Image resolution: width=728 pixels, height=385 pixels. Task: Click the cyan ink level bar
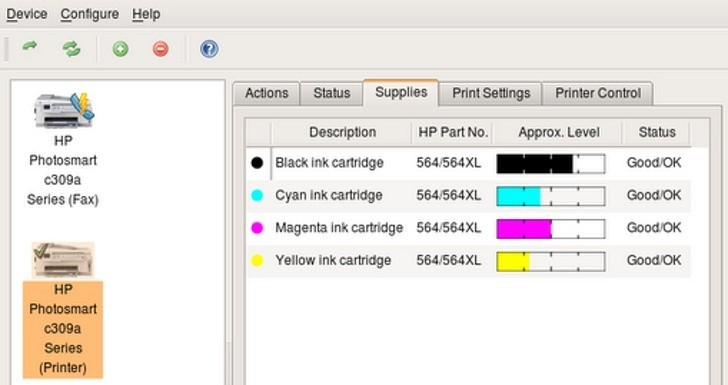click(x=551, y=196)
